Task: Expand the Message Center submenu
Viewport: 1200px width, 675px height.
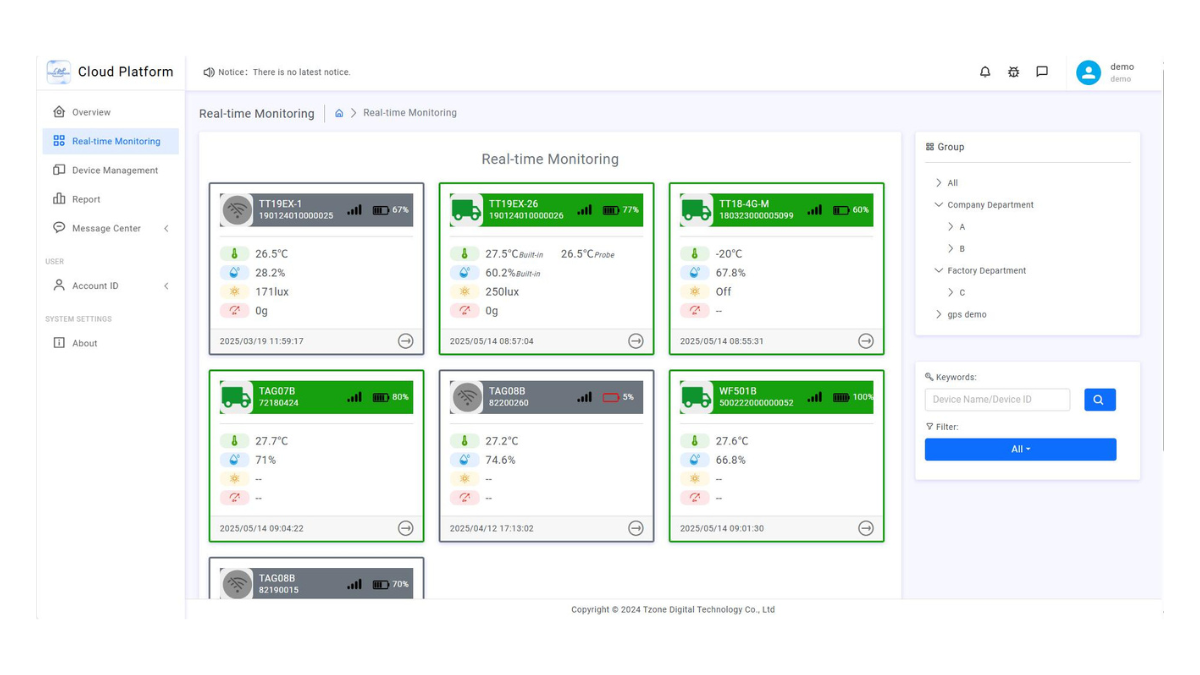Action: tap(166, 229)
